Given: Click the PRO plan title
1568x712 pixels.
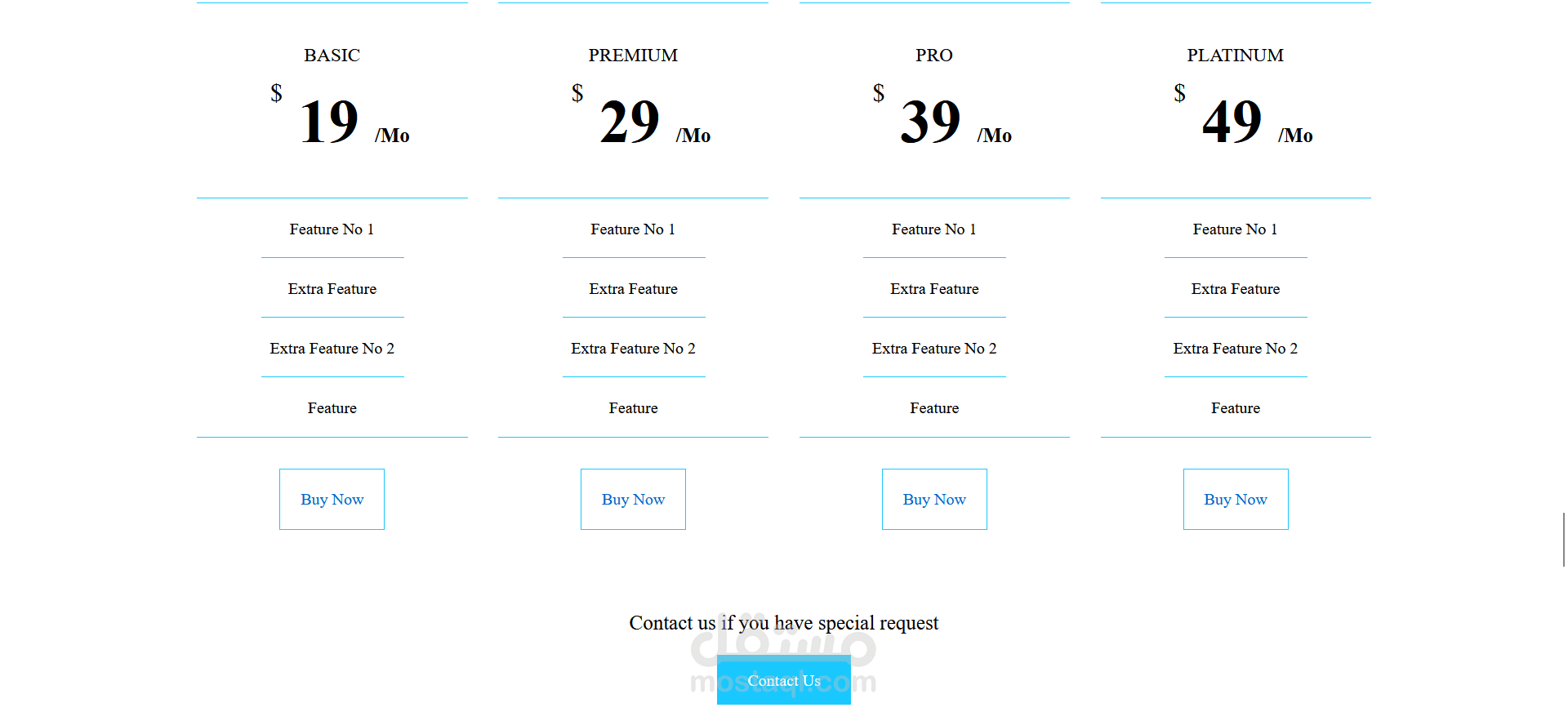Looking at the screenshot, I should (934, 56).
